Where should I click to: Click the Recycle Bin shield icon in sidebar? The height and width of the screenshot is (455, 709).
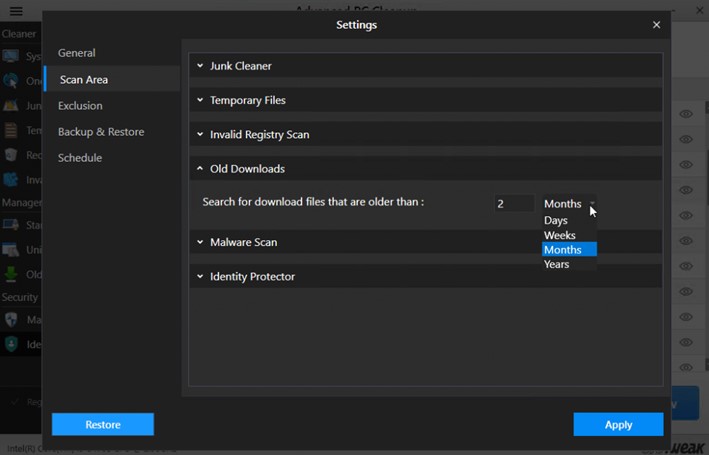point(10,155)
